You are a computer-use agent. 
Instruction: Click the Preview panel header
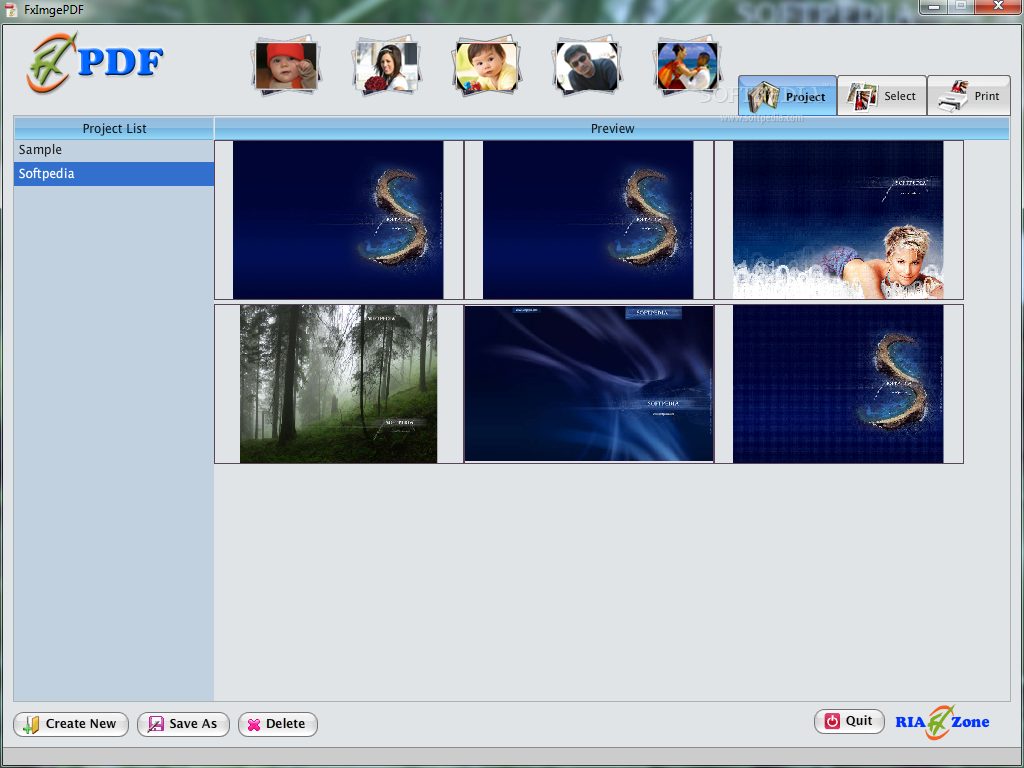point(612,129)
